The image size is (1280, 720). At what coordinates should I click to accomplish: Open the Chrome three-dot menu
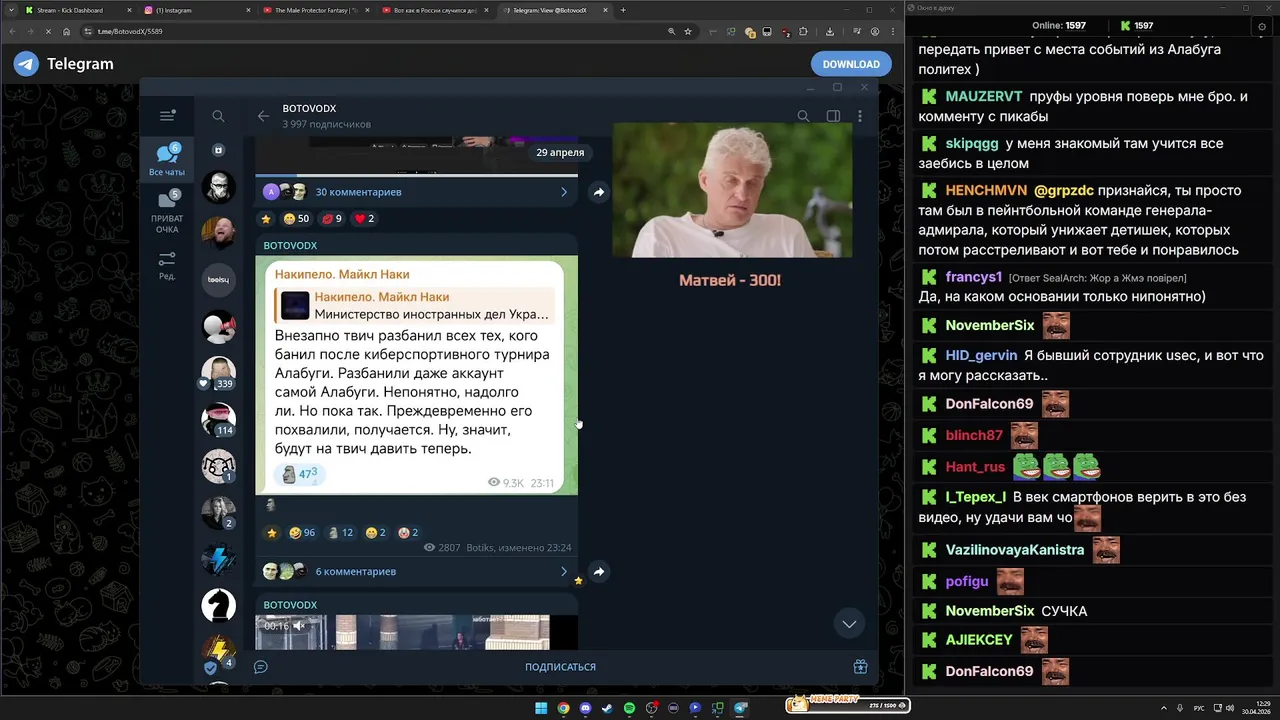click(893, 31)
